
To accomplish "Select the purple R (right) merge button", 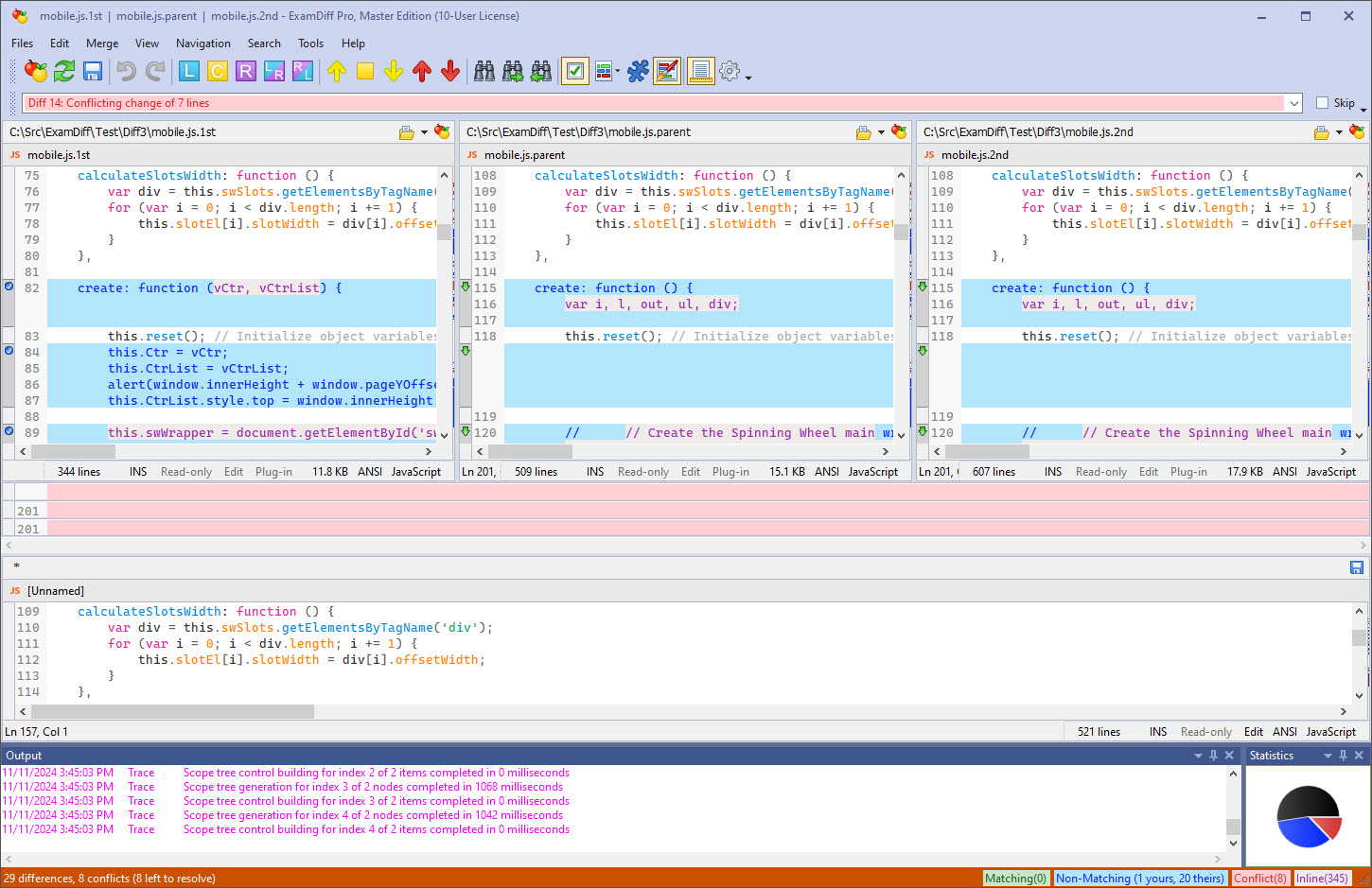I will click(246, 71).
